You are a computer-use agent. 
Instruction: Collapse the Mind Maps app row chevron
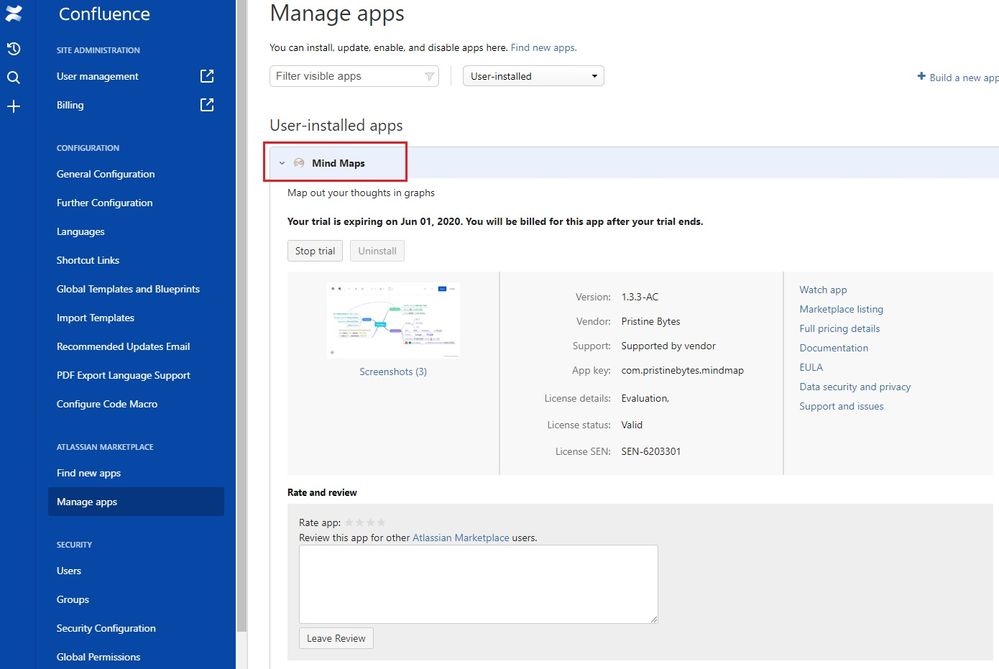pyautogui.click(x=282, y=163)
